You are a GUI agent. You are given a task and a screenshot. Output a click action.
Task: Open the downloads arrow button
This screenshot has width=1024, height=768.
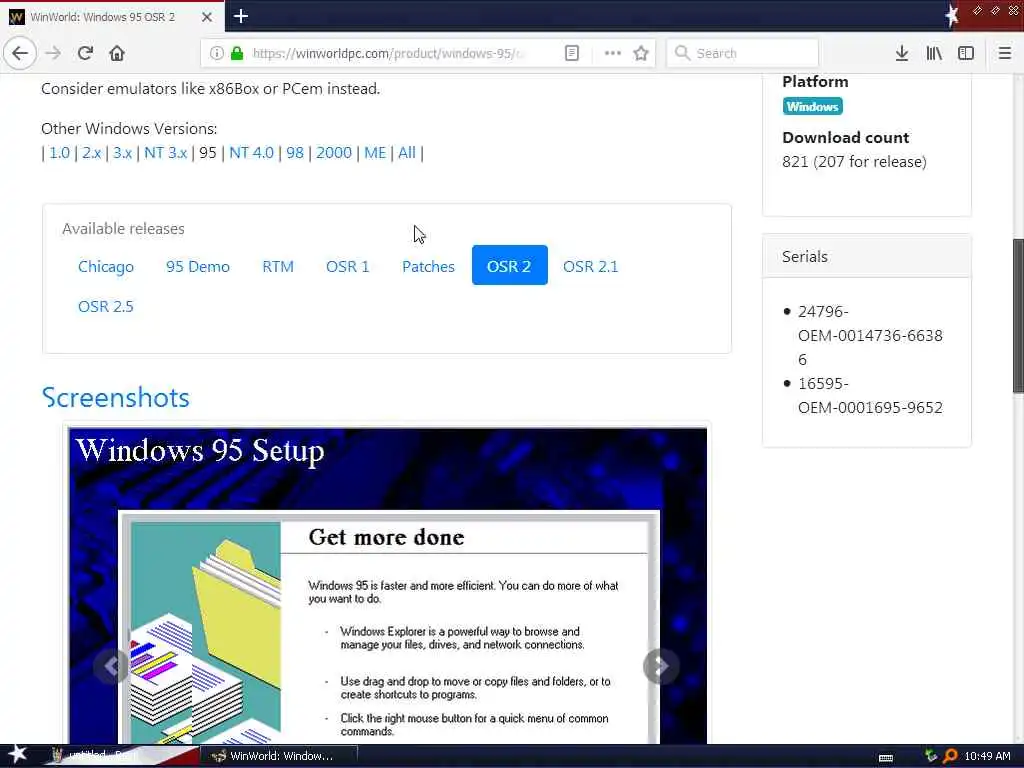tap(901, 53)
